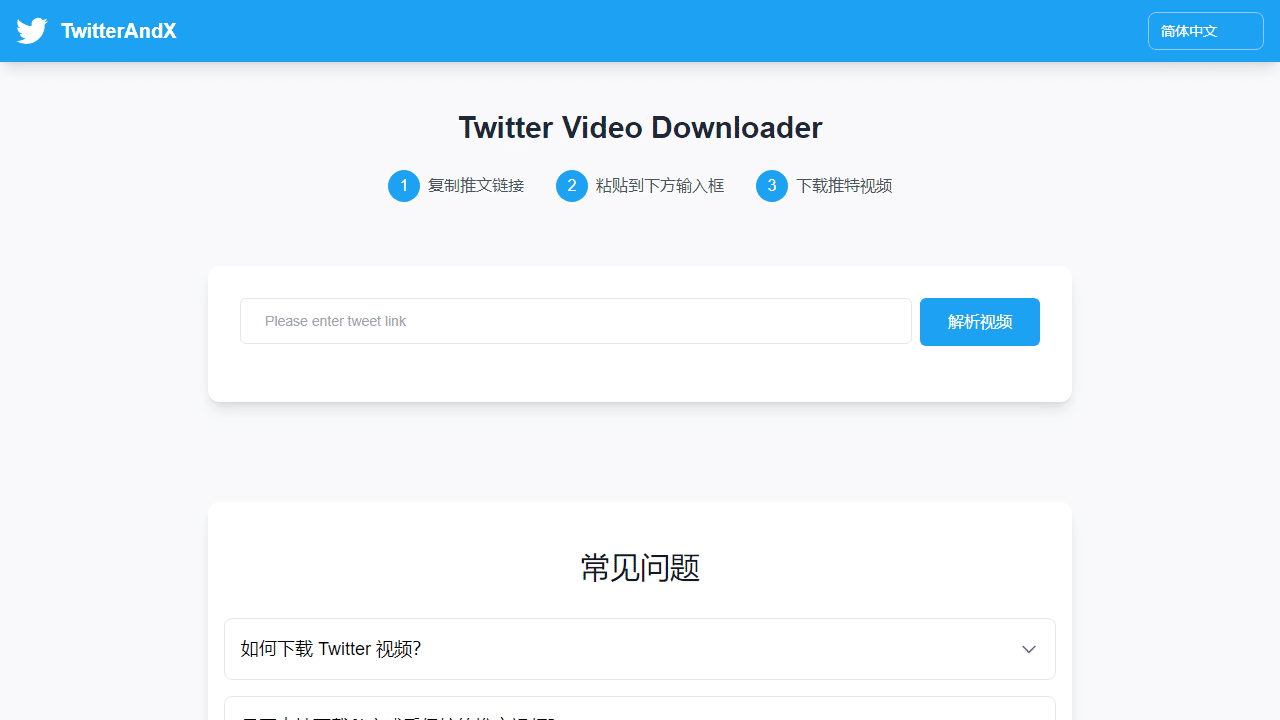Click empty area below the tweet link input

click(576, 374)
